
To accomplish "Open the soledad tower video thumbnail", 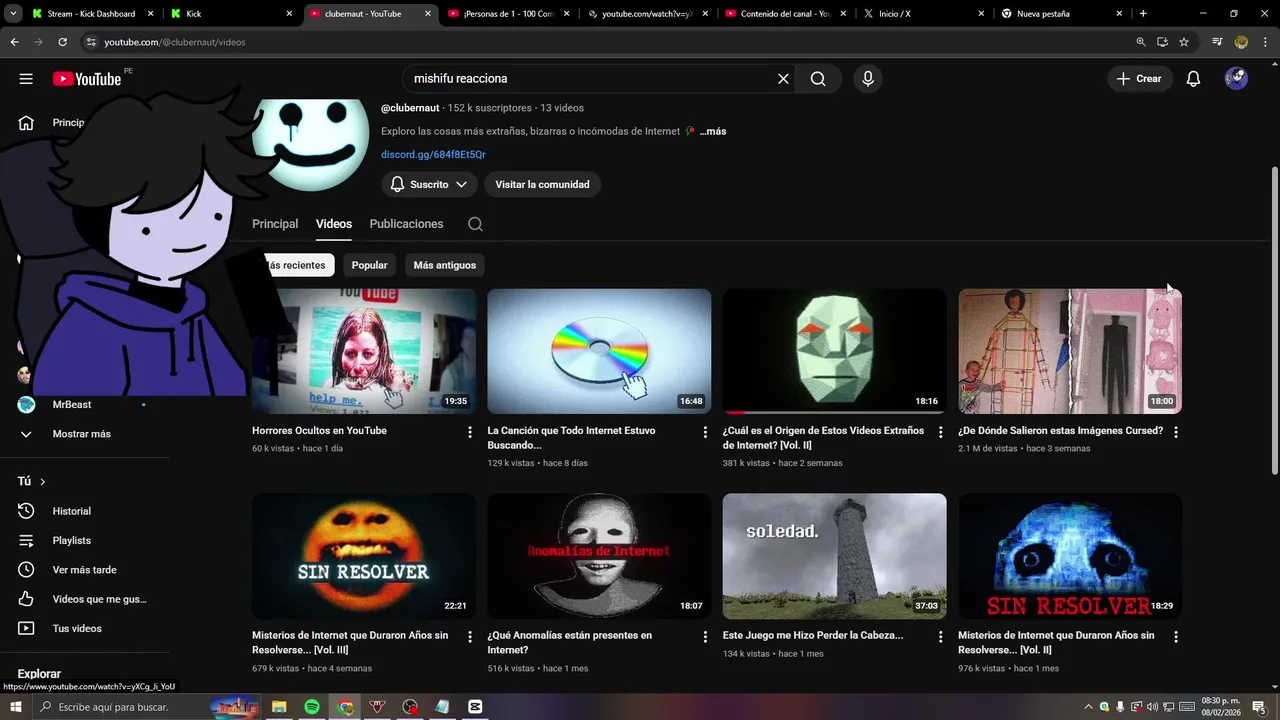I will click(834, 556).
